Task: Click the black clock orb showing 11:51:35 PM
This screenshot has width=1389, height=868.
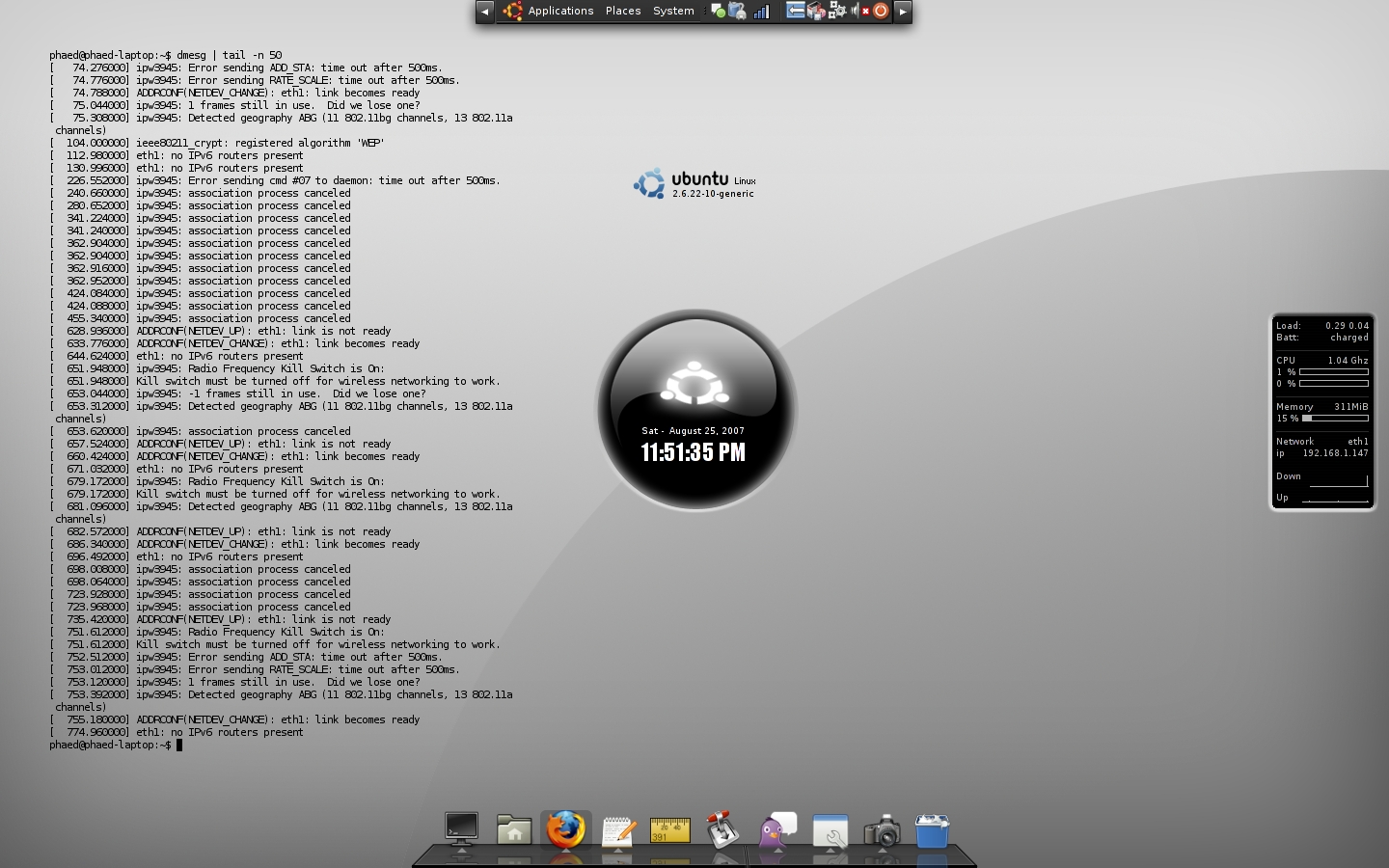Action: pyautogui.click(x=694, y=410)
